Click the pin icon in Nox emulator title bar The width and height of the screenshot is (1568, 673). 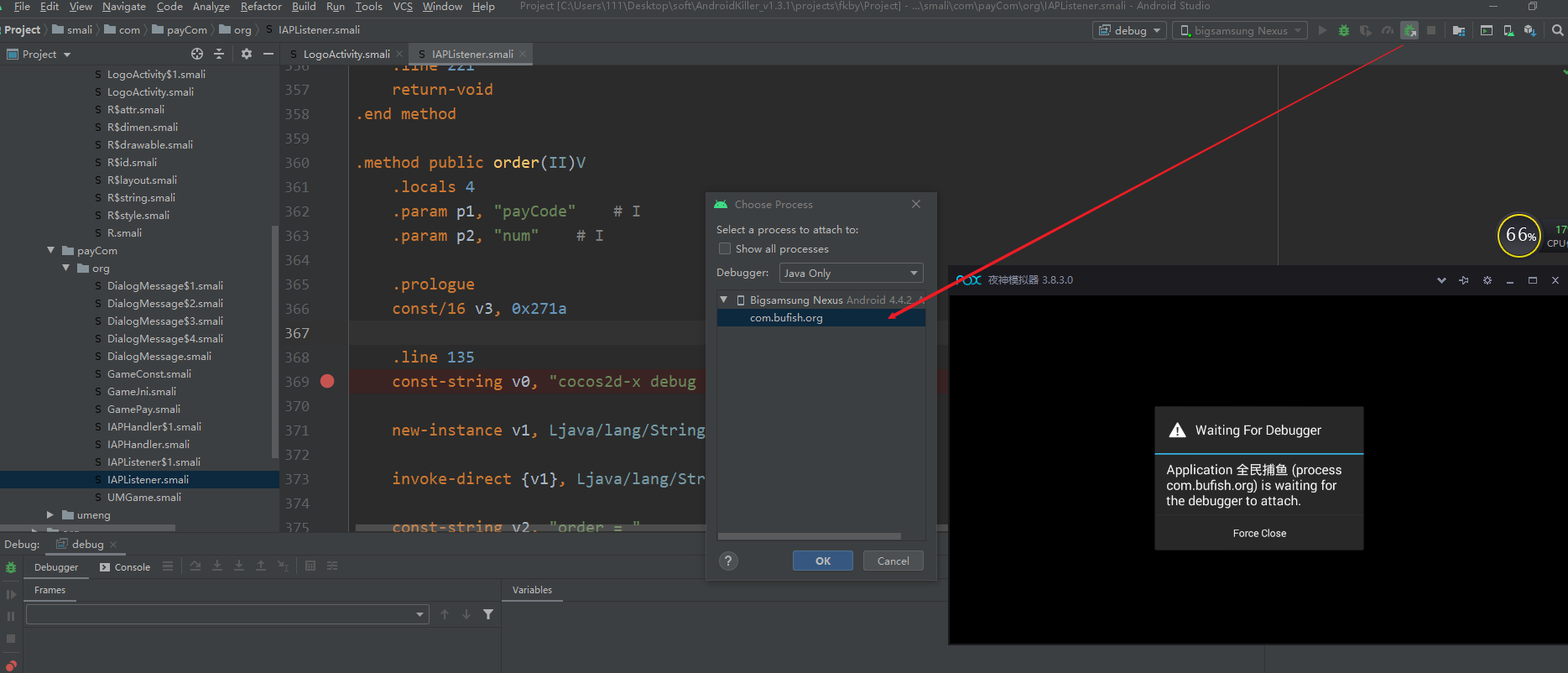[1464, 280]
